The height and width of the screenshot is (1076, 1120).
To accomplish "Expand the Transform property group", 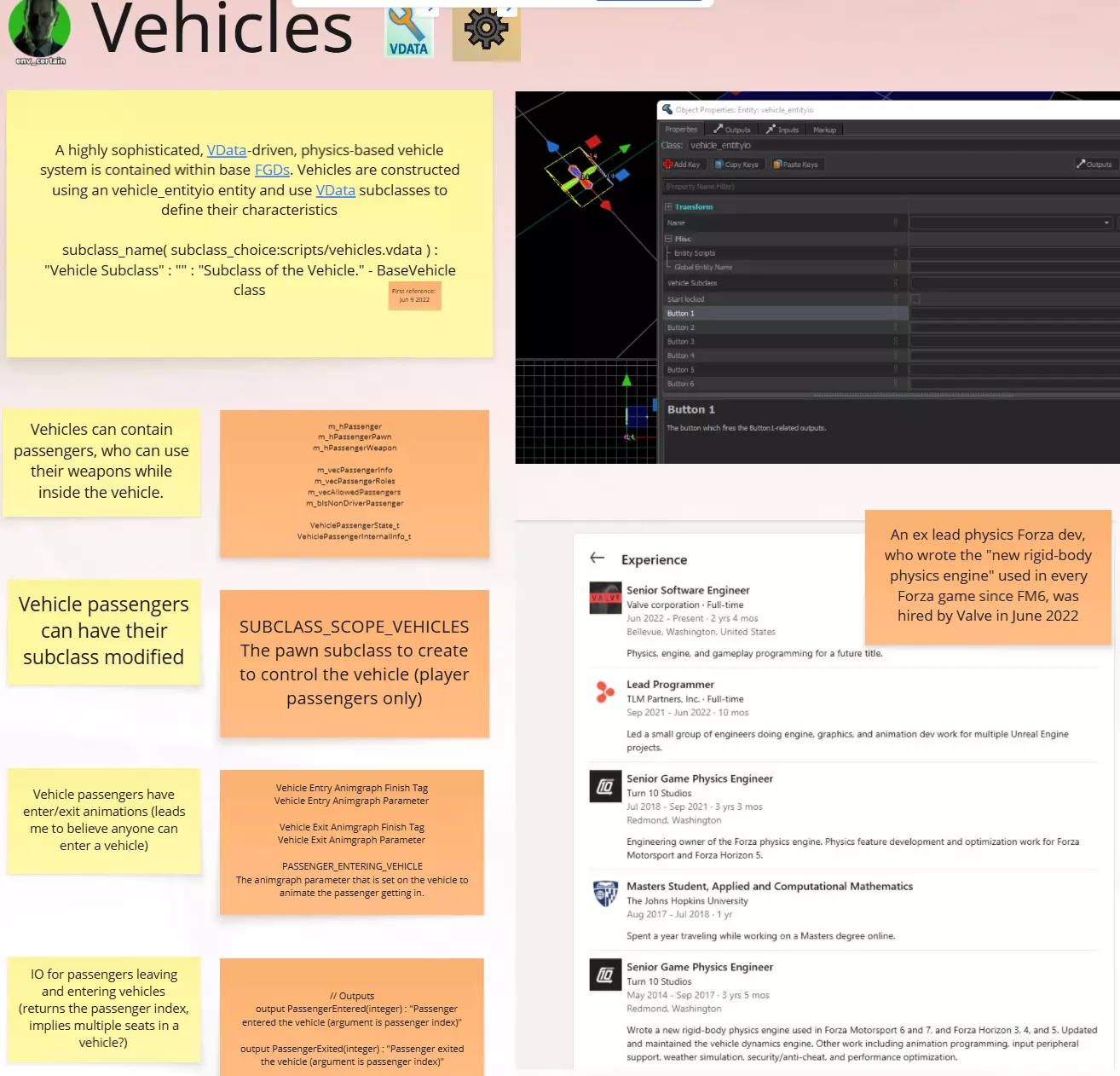I will pyautogui.click(x=668, y=206).
